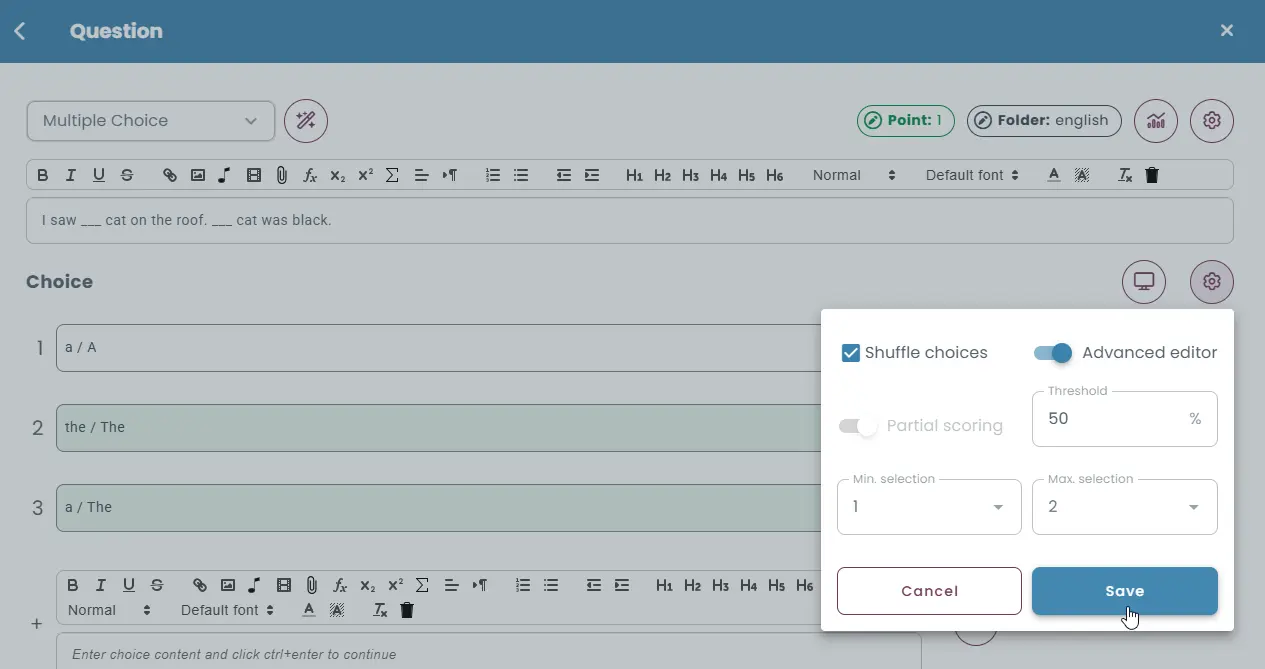
Task: Insert image in the choice toolbar
Action: click(228, 585)
